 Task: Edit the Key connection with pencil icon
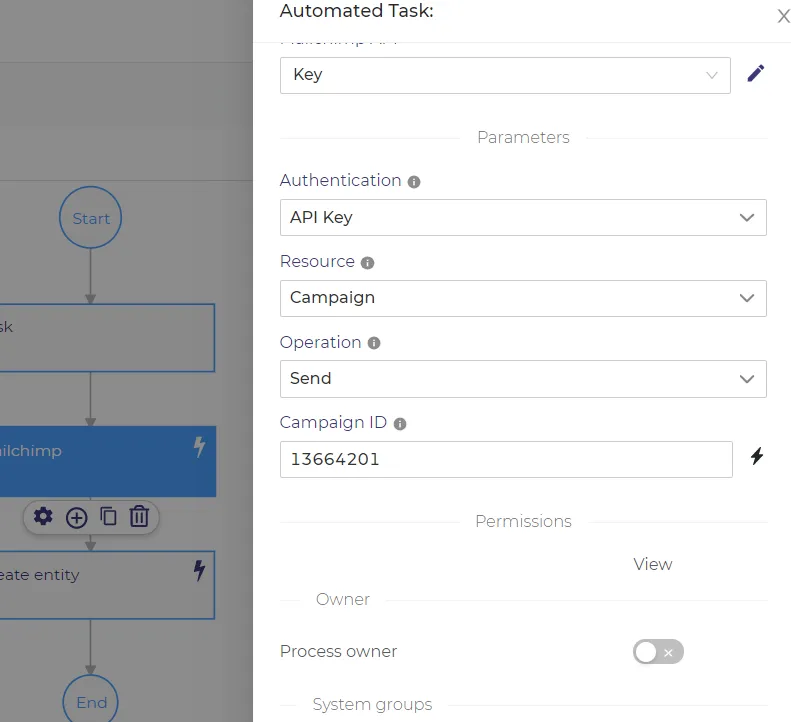tap(756, 74)
